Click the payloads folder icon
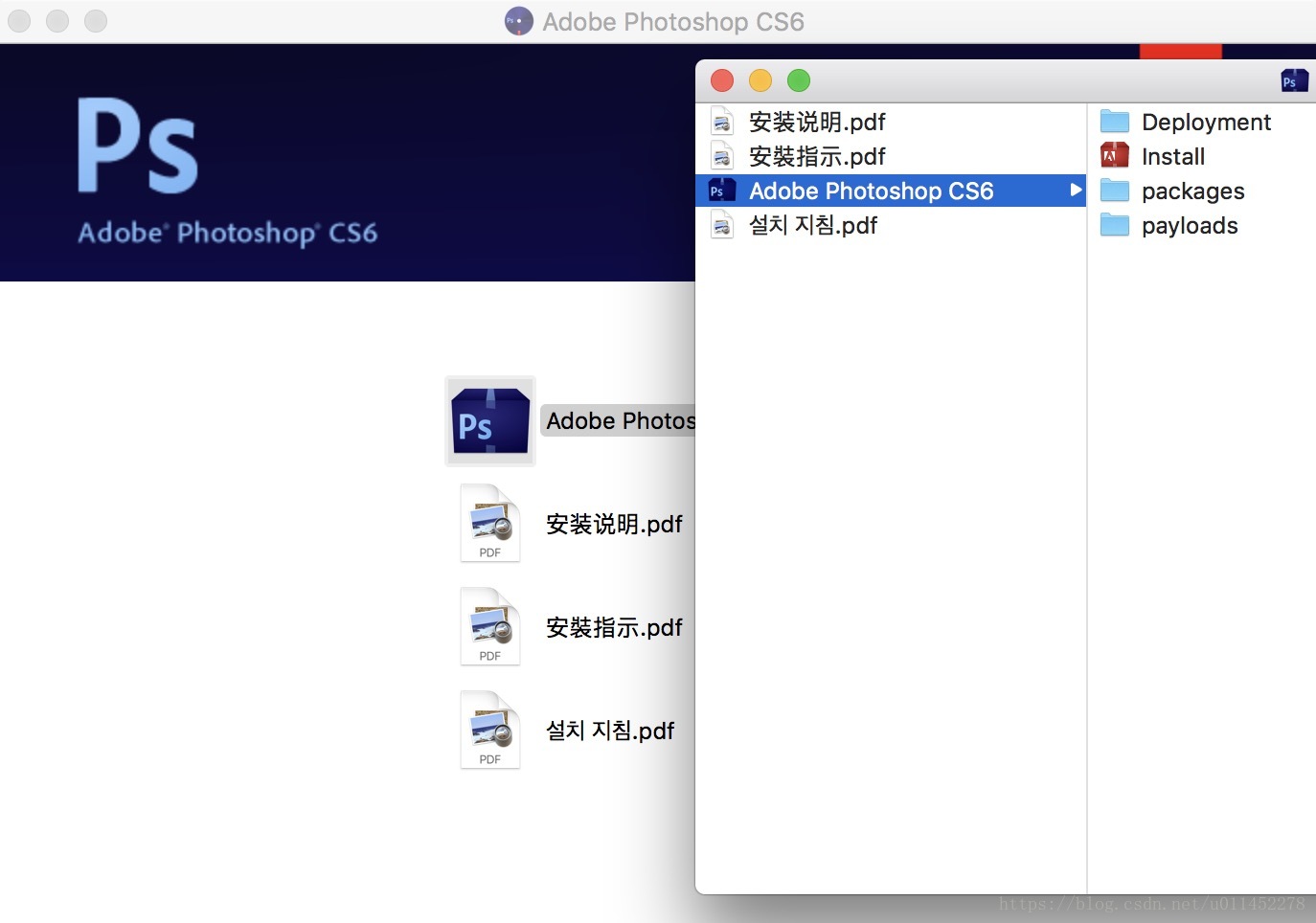The image size is (1316, 923). [x=1115, y=224]
